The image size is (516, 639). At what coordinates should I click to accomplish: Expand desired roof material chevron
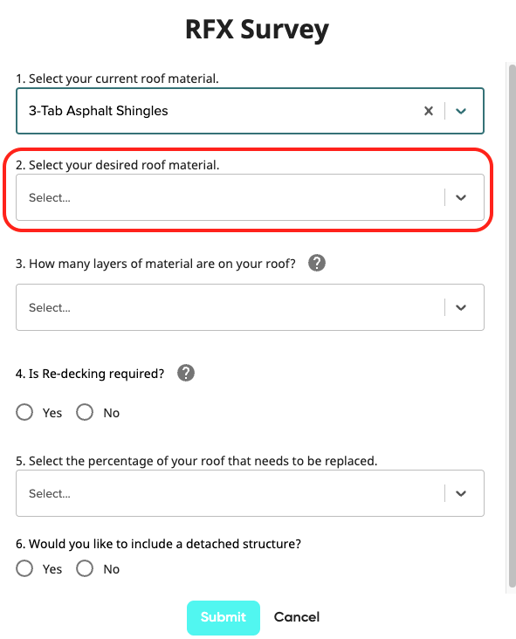(x=461, y=198)
